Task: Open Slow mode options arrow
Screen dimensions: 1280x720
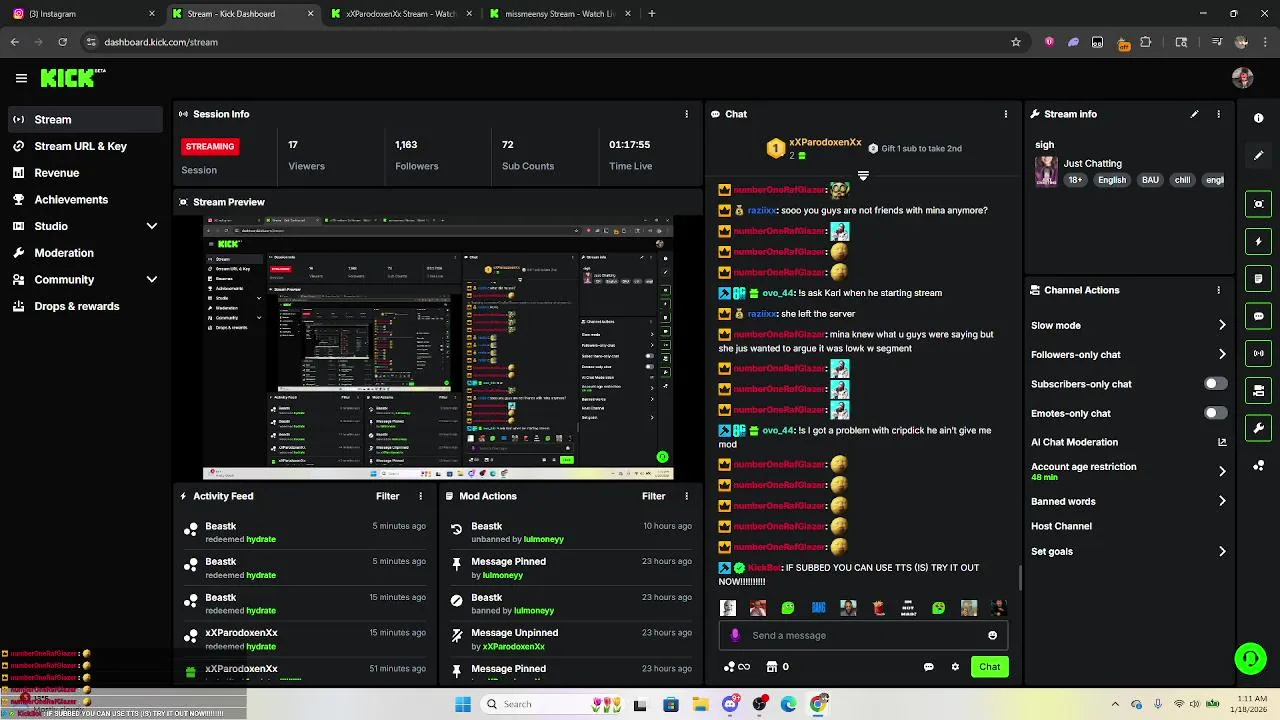Action: pos(1222,325)
